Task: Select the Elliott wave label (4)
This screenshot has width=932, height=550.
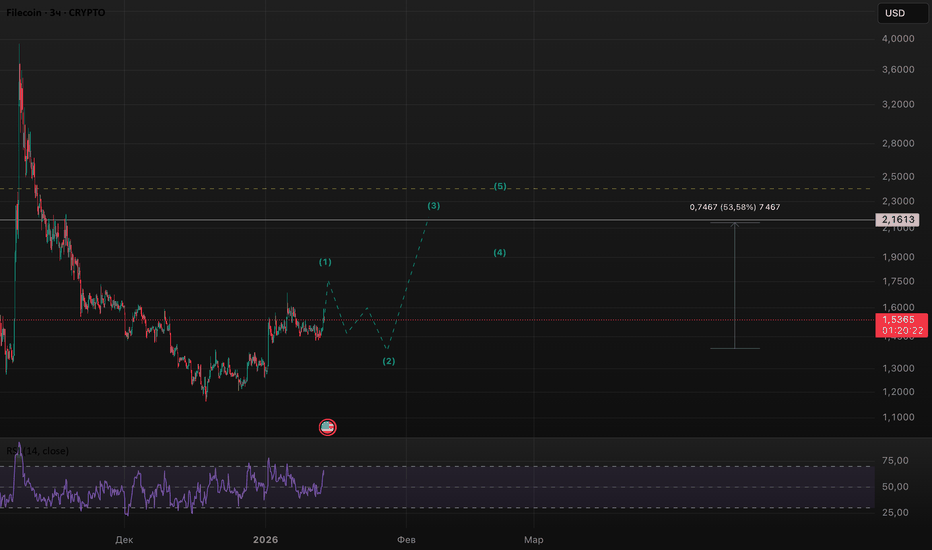Action: click(500, 253)
